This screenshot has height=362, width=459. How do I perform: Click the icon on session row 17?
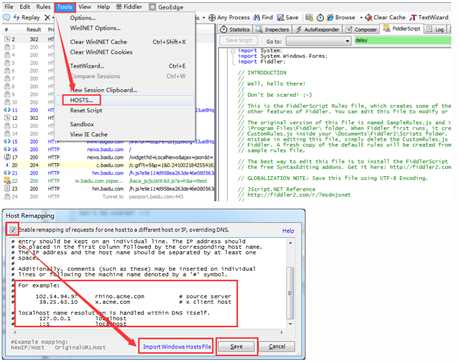coord(7,157)
